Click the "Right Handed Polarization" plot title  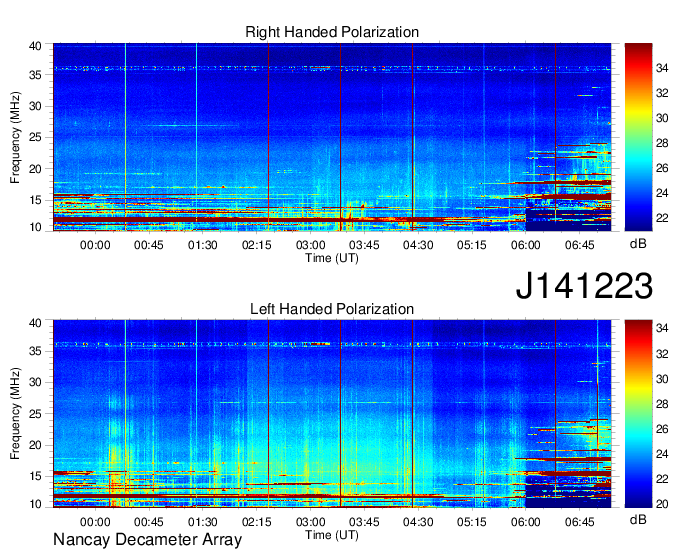pyautogui.click(x=332, y=32)
